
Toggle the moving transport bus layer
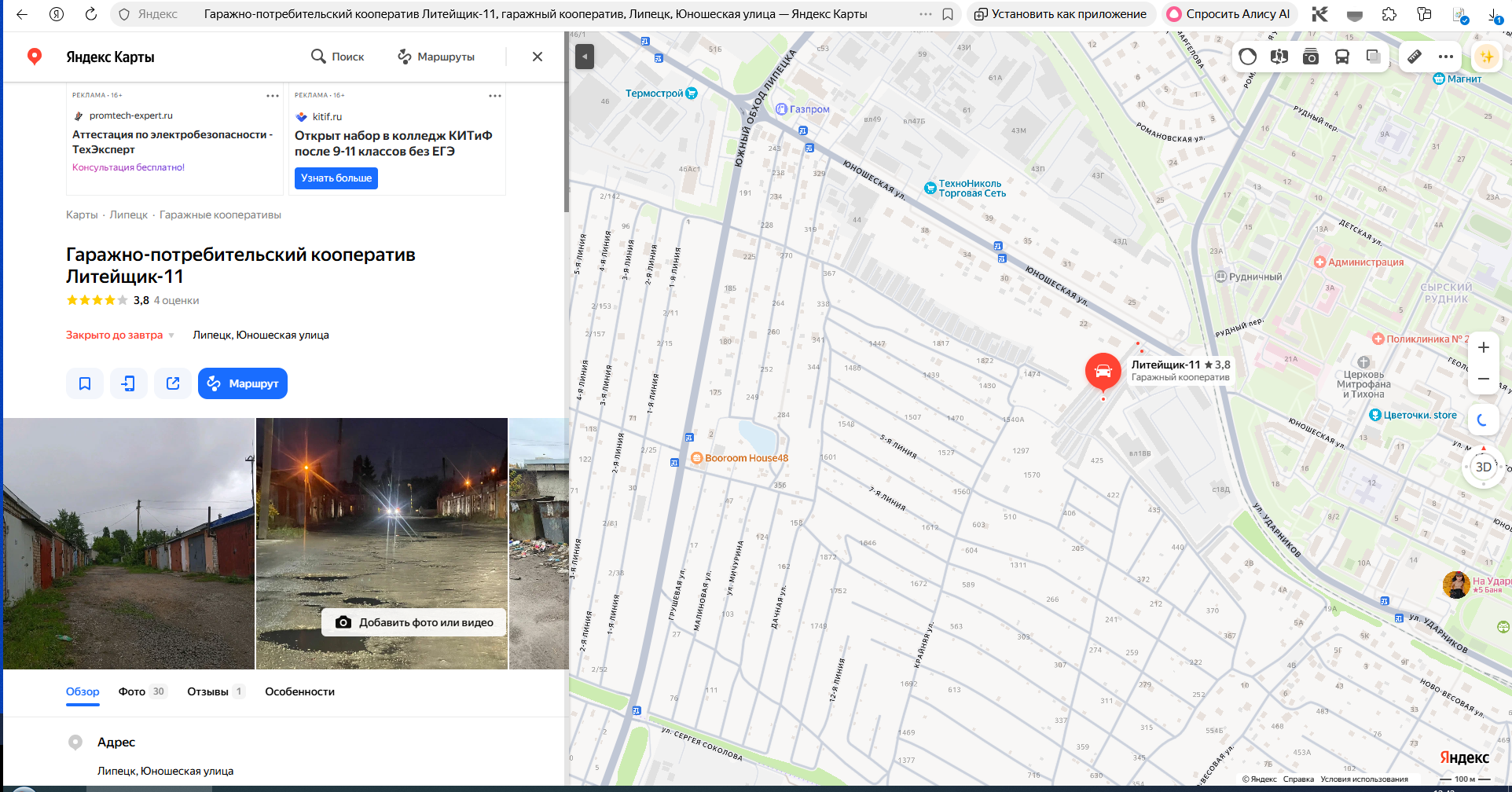[1342, 57]
